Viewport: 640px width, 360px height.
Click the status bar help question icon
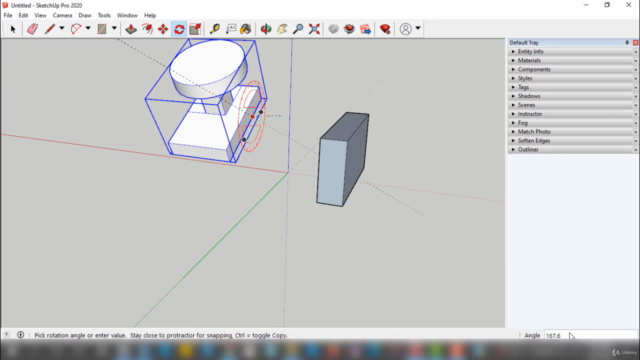7,335
